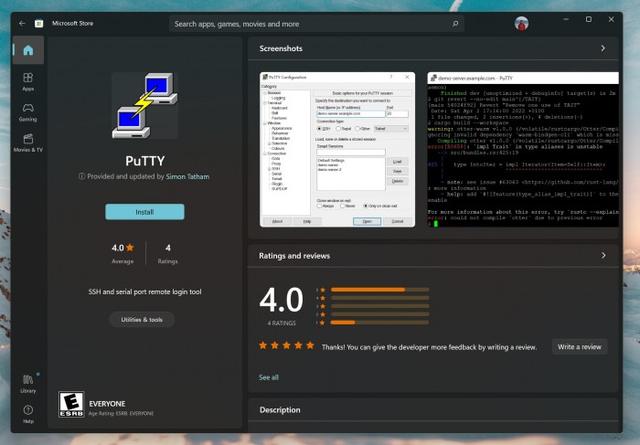The width and height of the screenshot is (640, 445).
Task: Click the 4.0 average rating star
Action: click(x=130, y=247)
